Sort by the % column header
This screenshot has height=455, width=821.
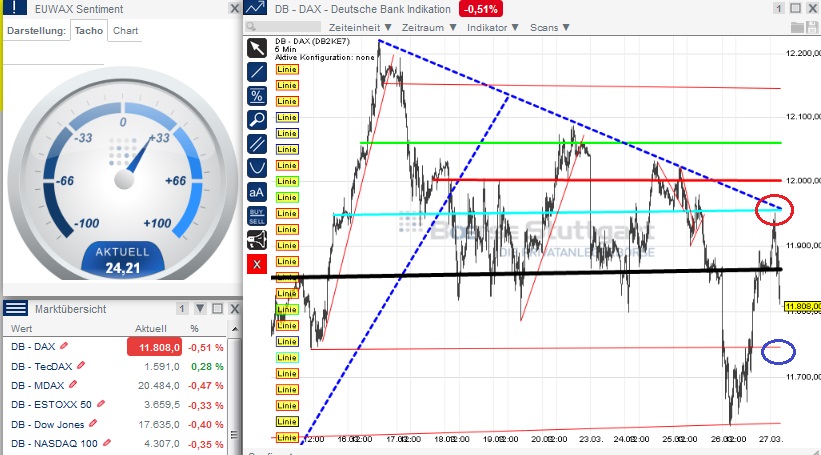click(194, 329)
